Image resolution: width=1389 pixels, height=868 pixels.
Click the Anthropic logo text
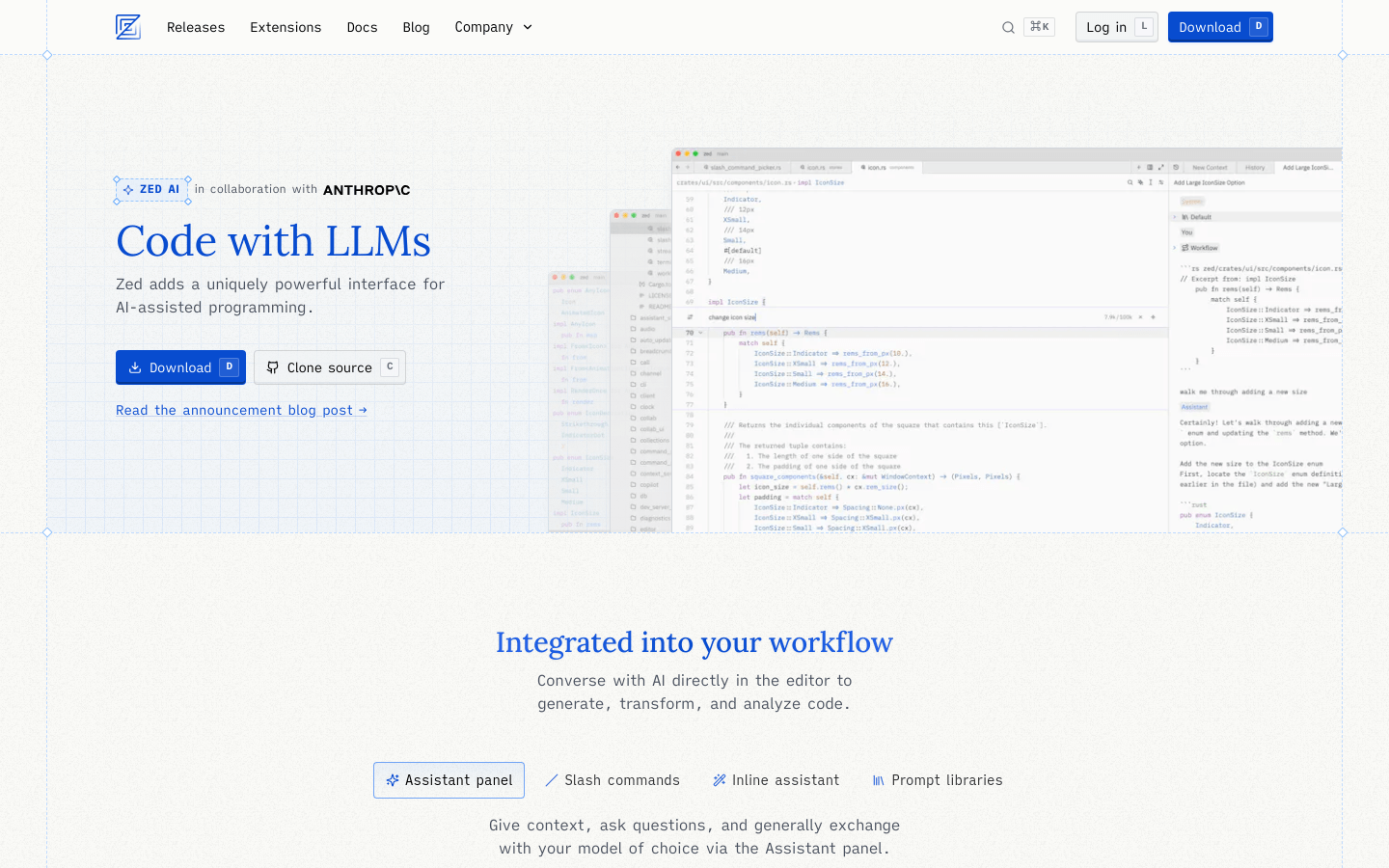click(x=367, y=190)
